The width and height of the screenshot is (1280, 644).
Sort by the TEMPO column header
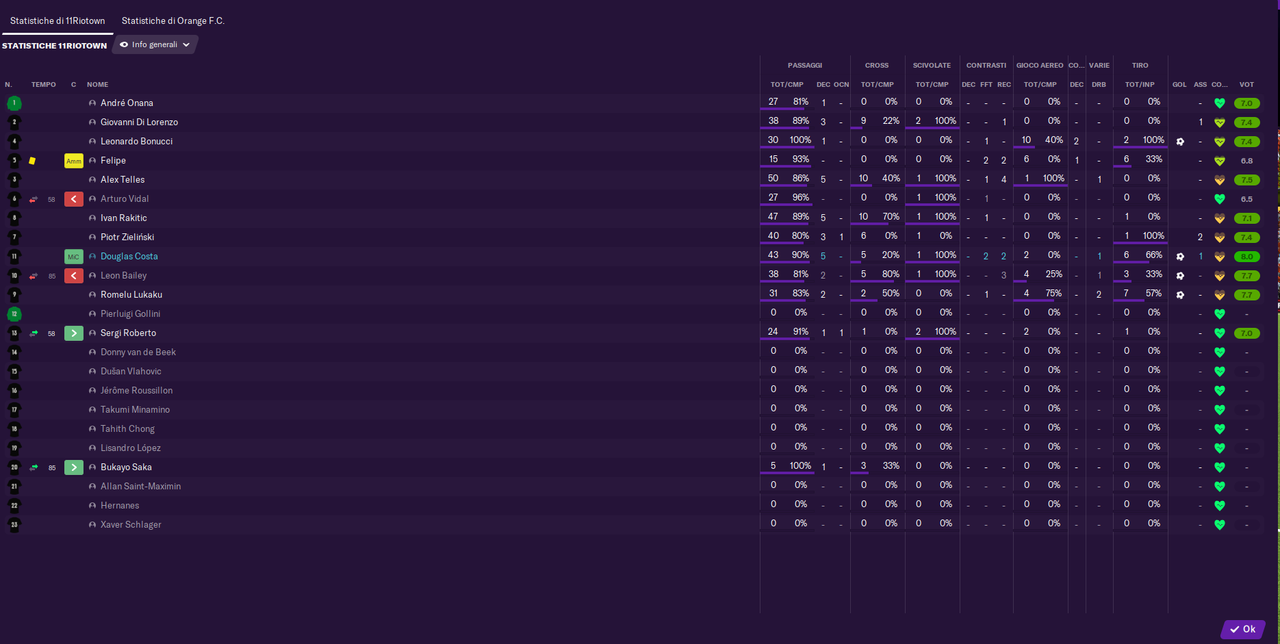(x=44, y=85)
